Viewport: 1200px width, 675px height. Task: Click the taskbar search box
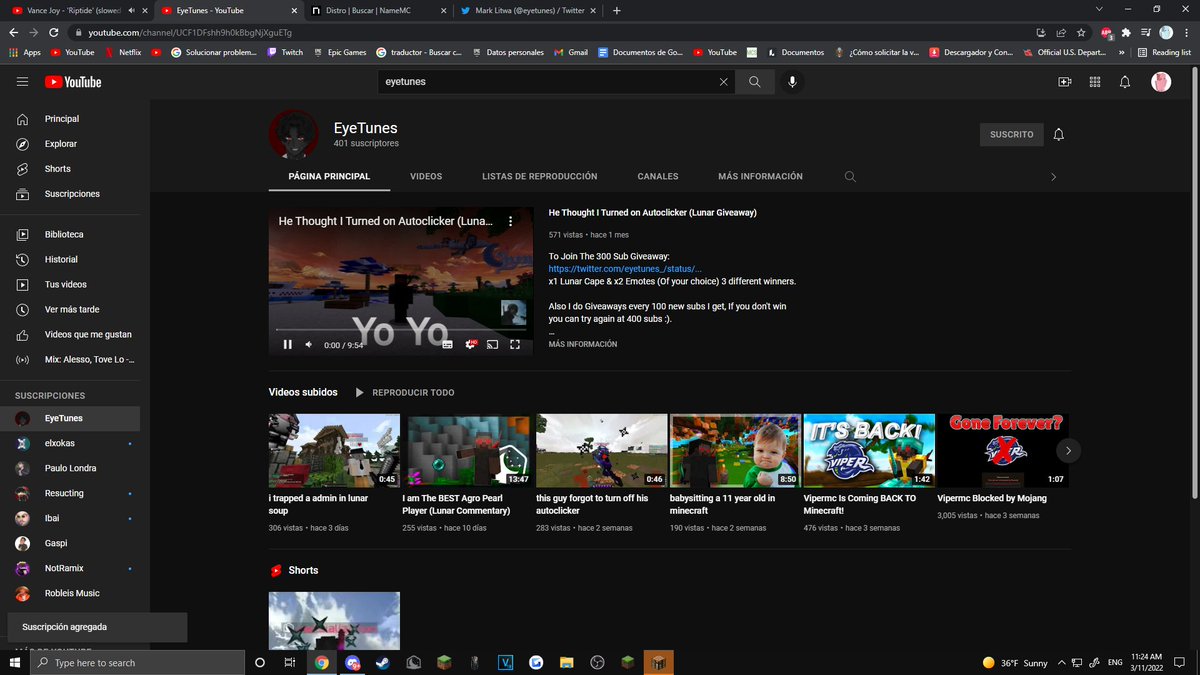coord(137,662)
